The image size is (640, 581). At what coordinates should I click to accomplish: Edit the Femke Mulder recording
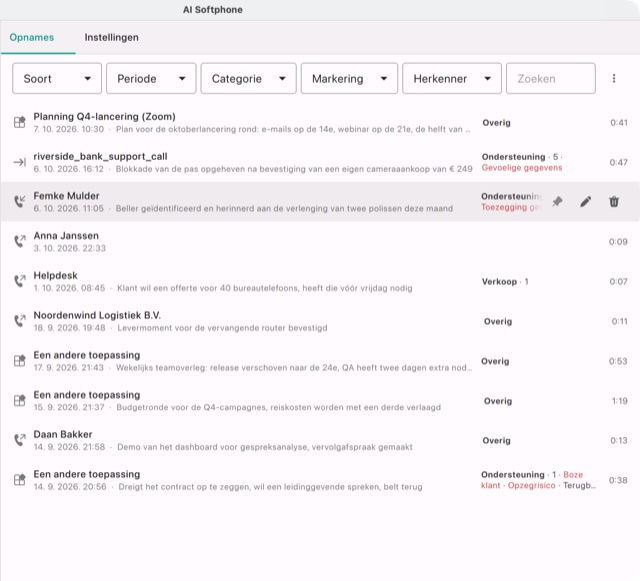[x=586, y=201]
